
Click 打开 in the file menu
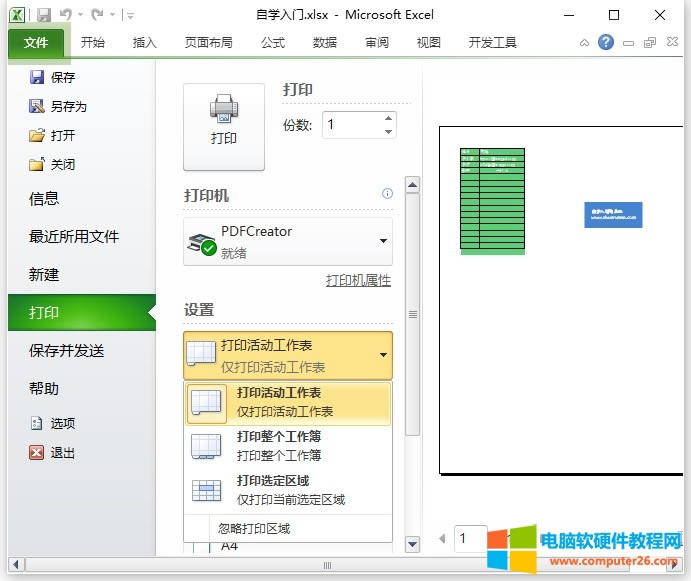click(52, 135)
